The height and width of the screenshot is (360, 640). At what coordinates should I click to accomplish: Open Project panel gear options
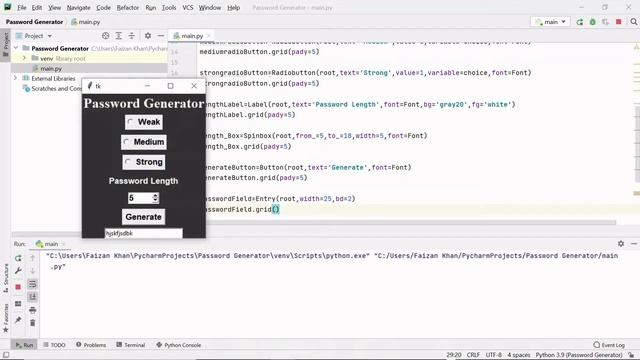[148, 36]
